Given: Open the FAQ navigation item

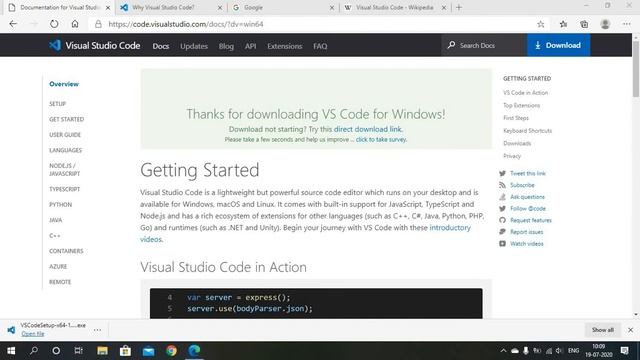Looking at the screenshot, I should click(x=320, y=46).
